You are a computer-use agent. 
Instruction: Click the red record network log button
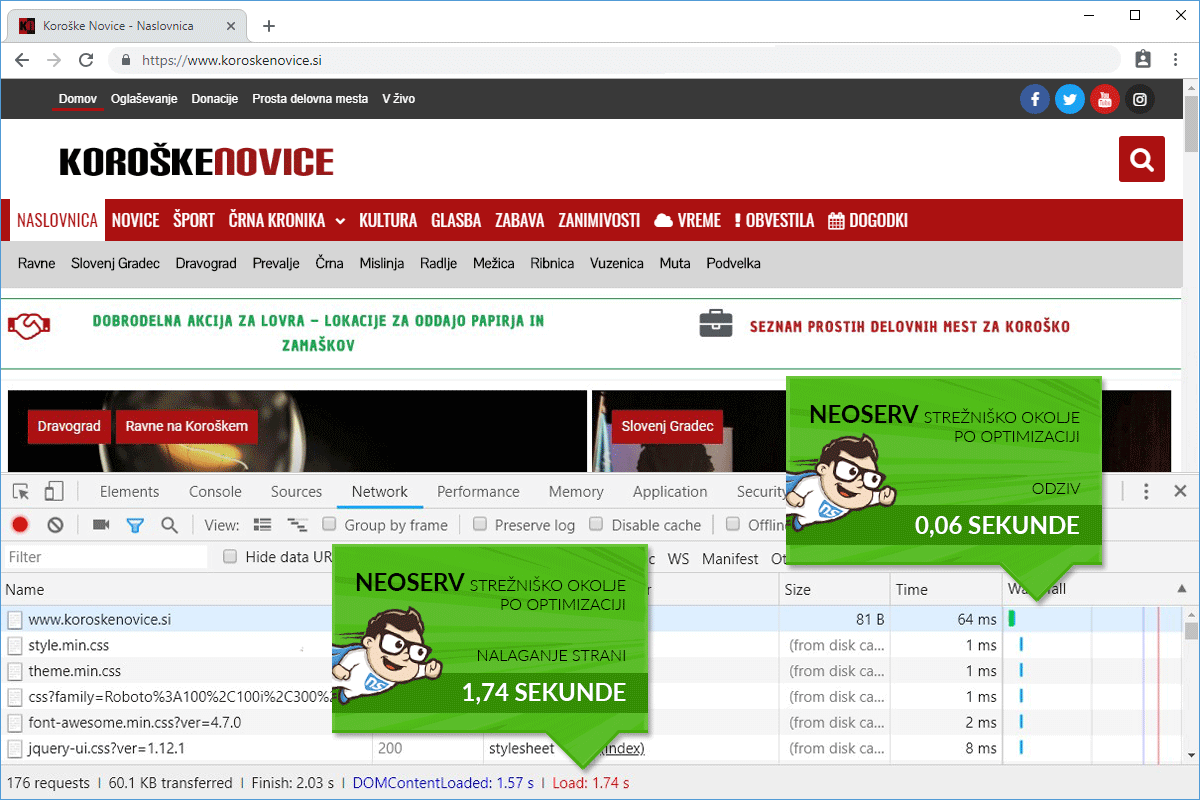[20, 525]
